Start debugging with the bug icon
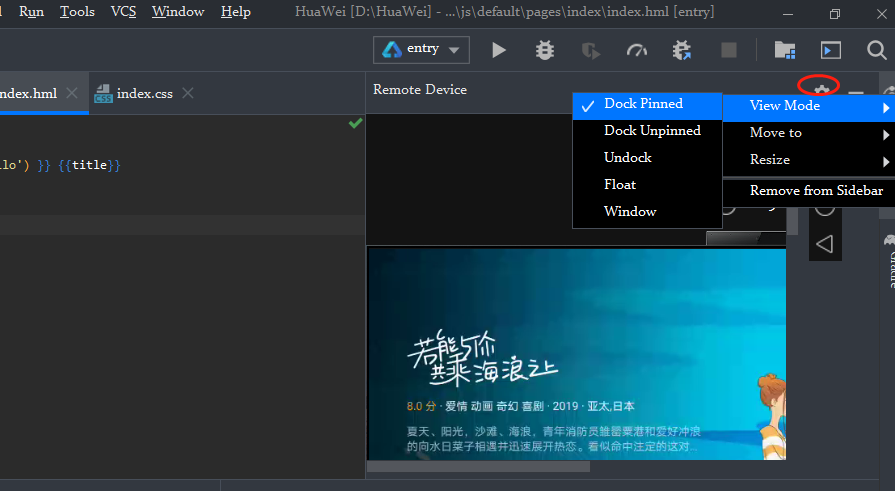Image resolution: width=895 pixels, height=491 pixels. [545, 50]
